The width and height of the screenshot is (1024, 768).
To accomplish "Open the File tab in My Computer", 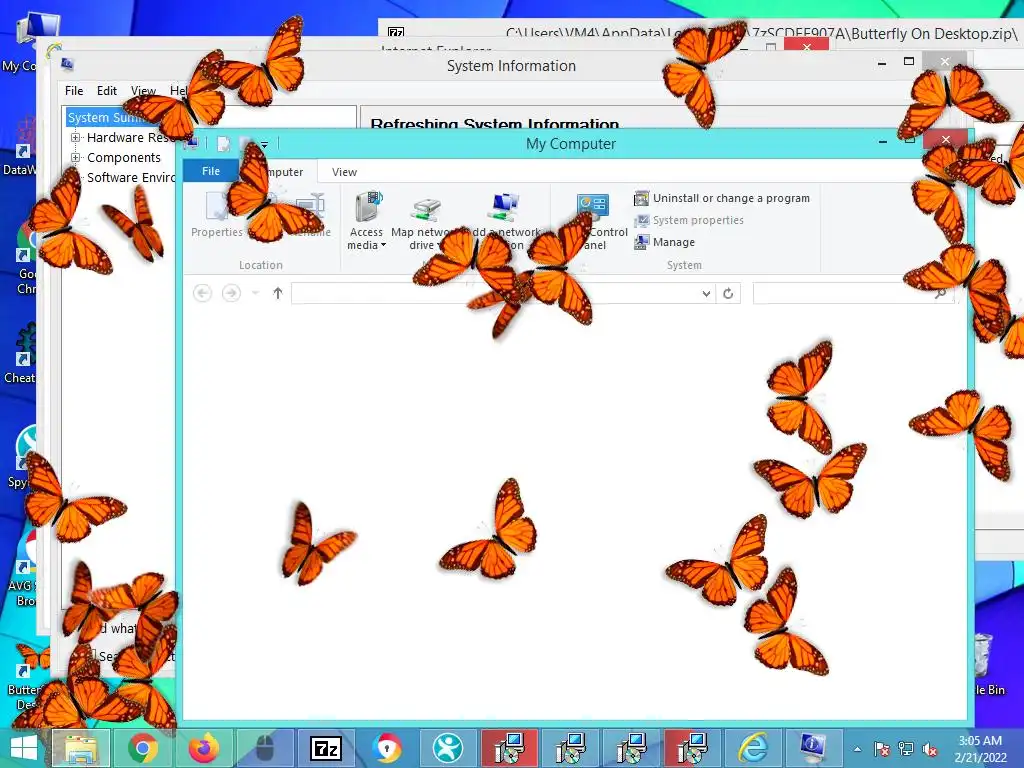I will [211, 171].
